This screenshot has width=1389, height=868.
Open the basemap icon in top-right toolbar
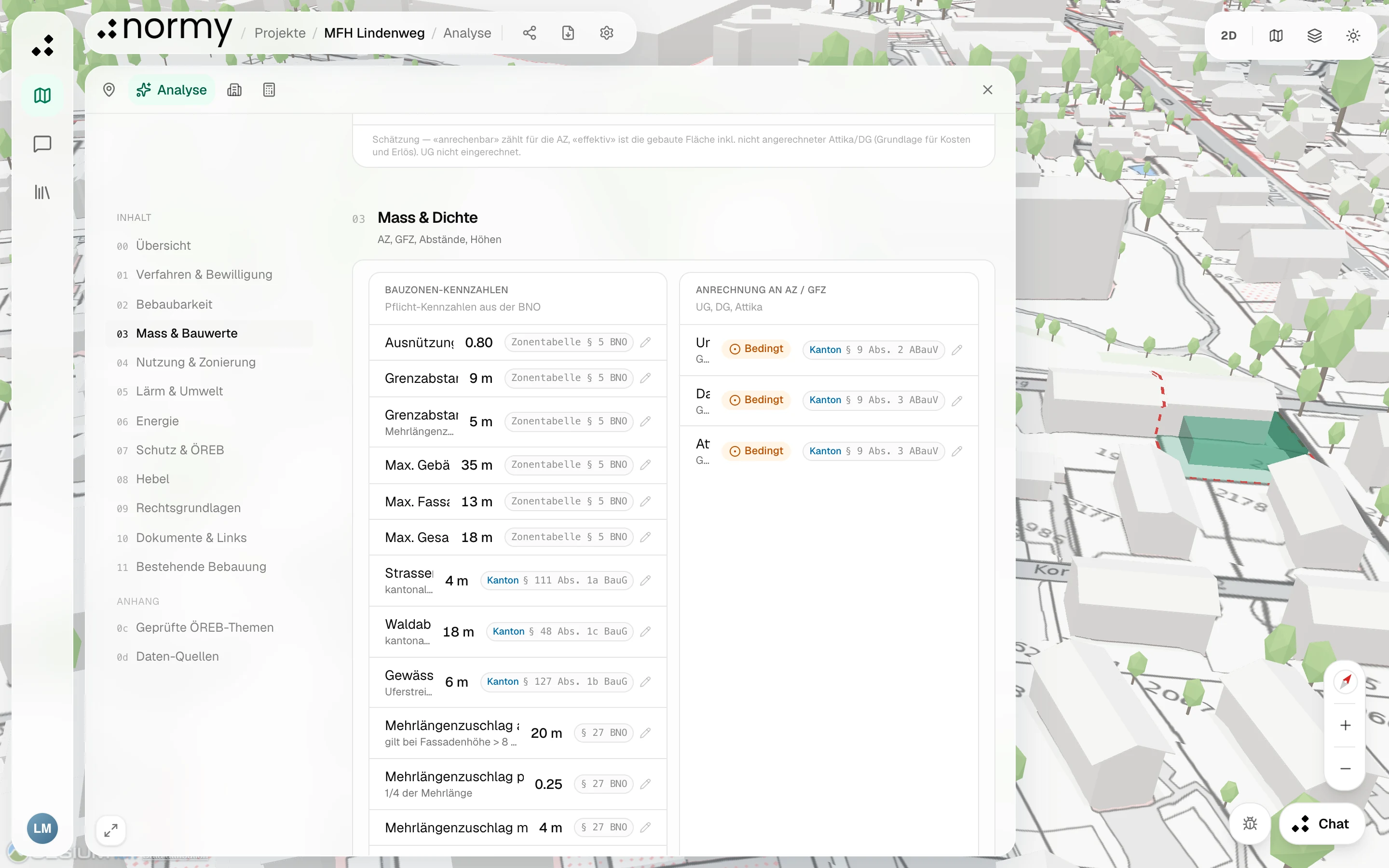tap(1275, 36)
